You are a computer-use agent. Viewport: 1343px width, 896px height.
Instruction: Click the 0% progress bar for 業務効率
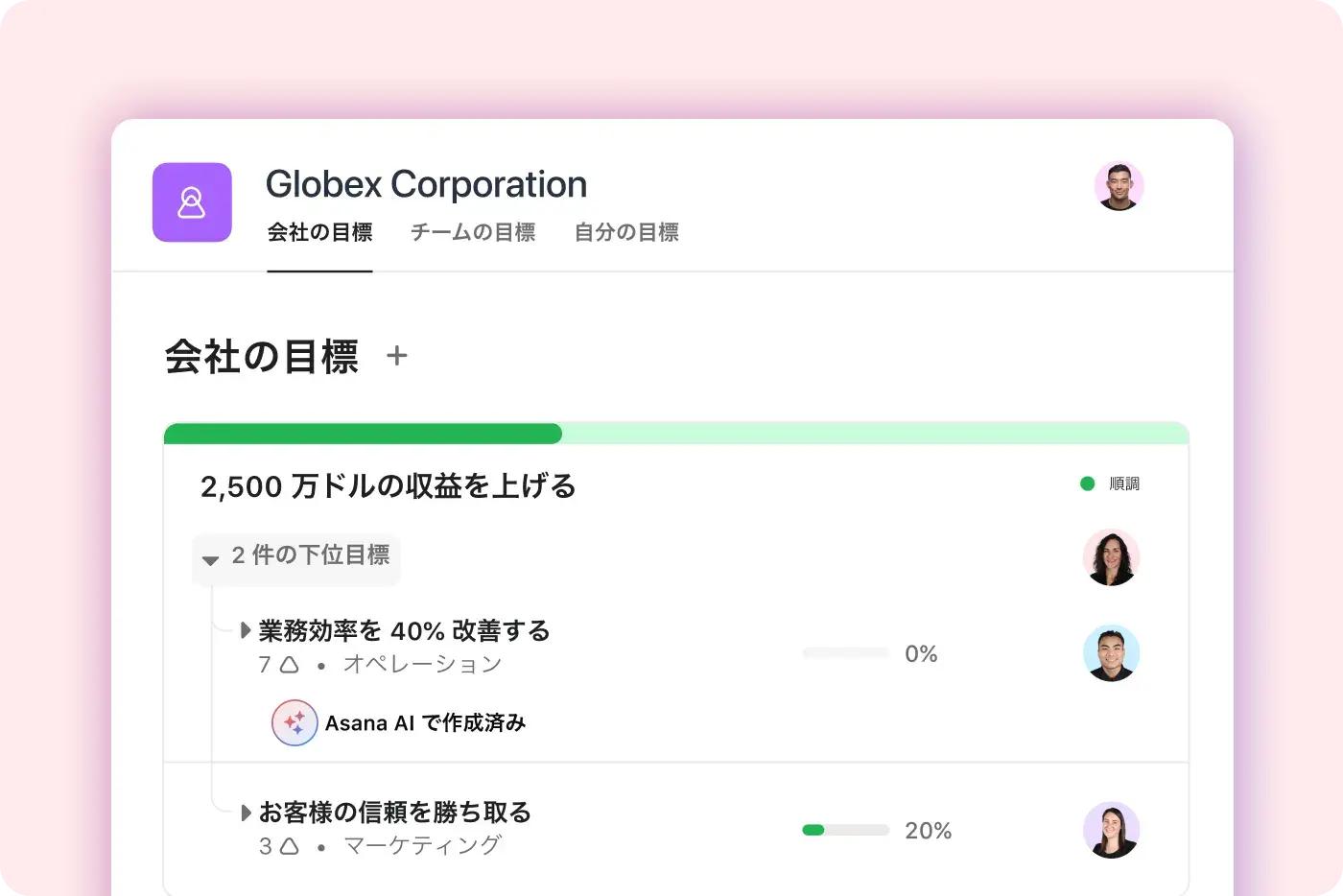click(846, 653)
